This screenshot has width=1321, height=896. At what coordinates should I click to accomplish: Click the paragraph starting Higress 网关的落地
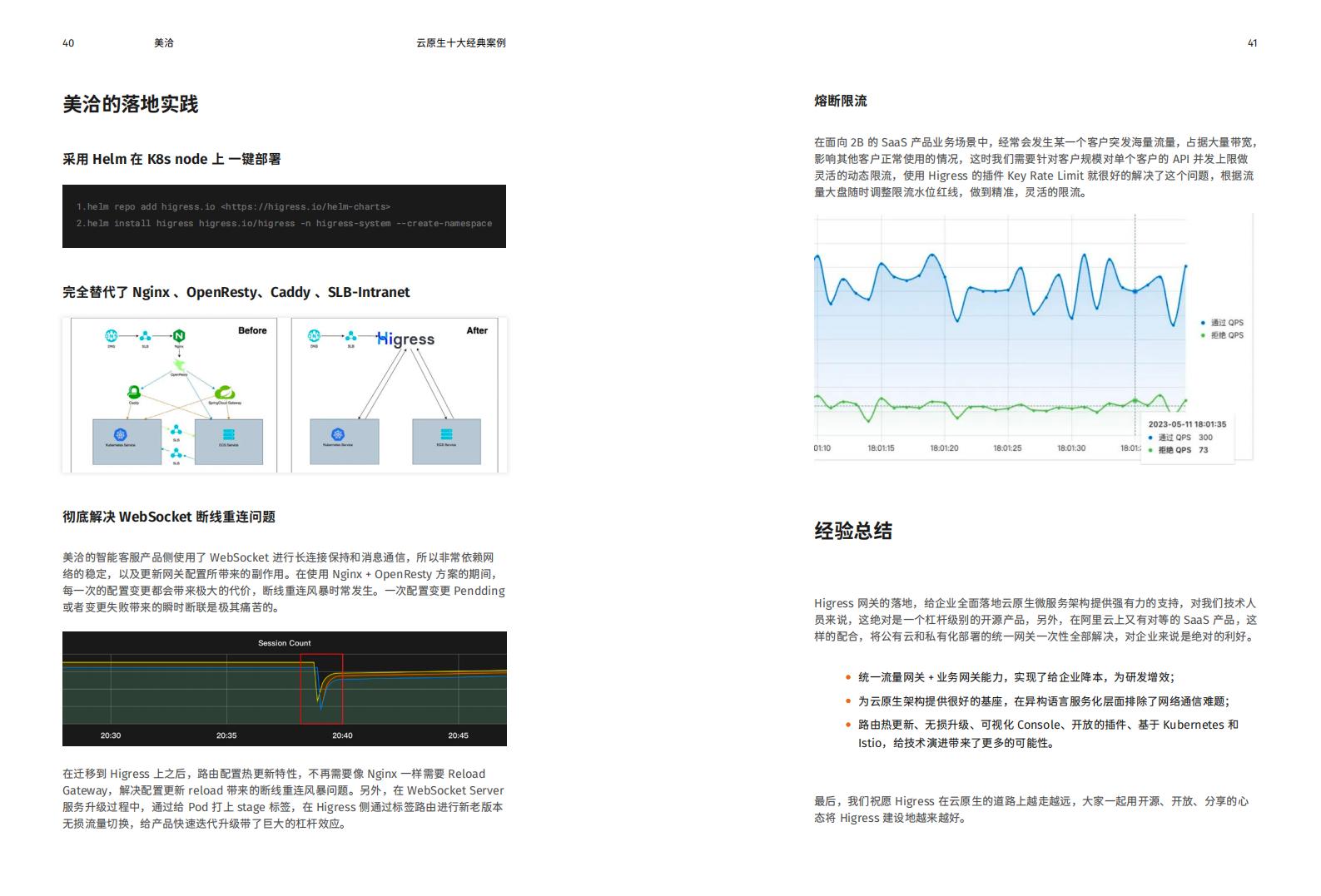tap(1035, 620)
